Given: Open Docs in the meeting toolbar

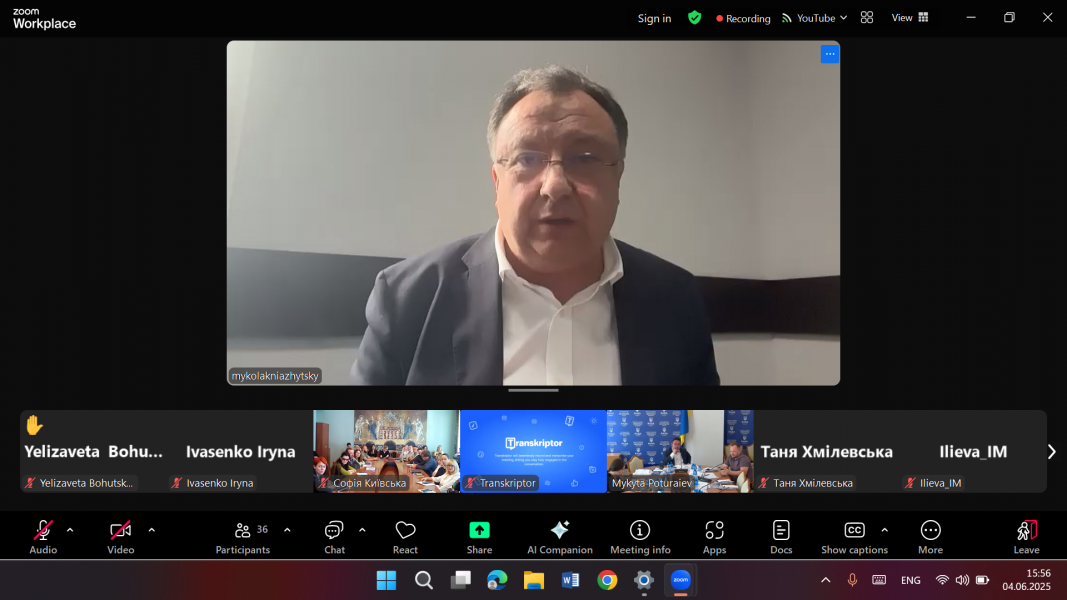Looking at the screenshot, I should click(x=781, y=536).
